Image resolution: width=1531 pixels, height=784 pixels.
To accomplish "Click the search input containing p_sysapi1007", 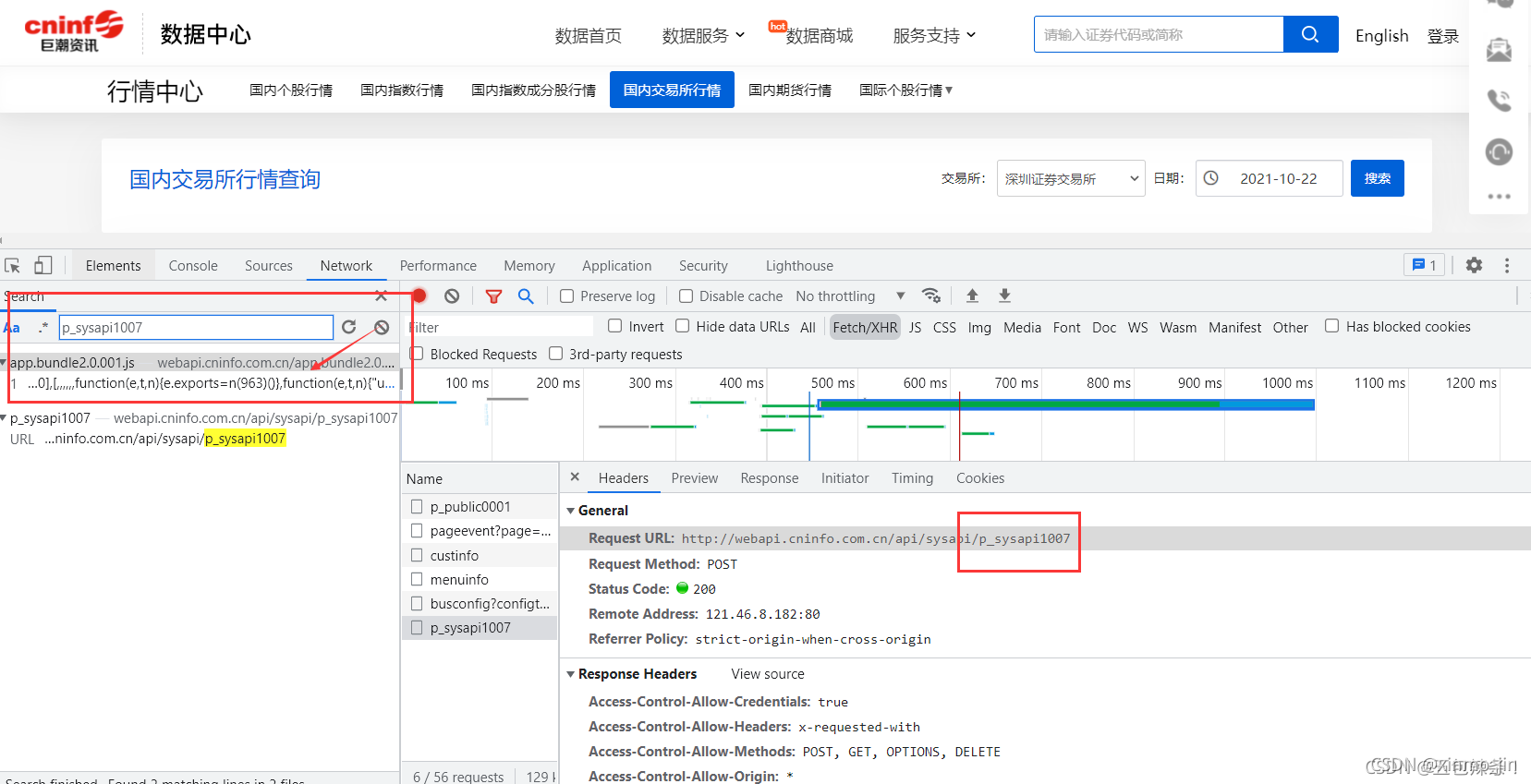I will click(x=196, y=327).
